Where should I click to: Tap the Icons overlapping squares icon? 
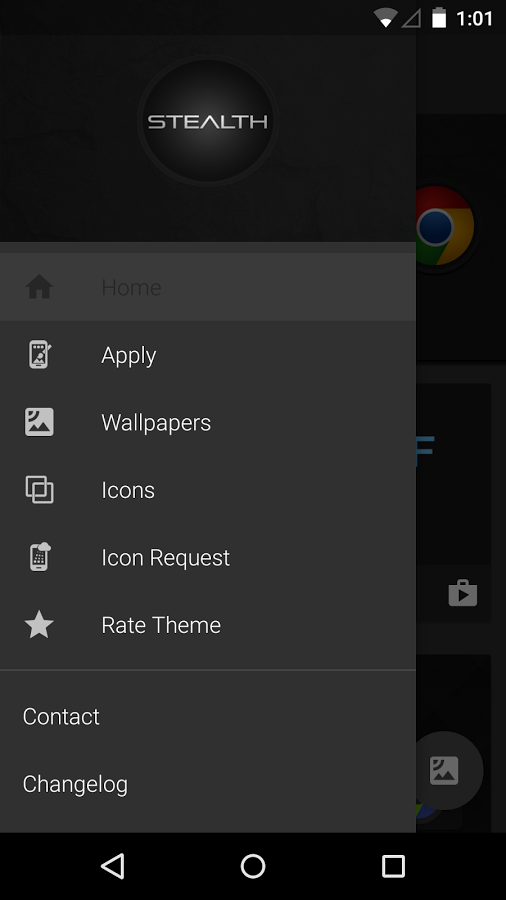click(39, 490)
